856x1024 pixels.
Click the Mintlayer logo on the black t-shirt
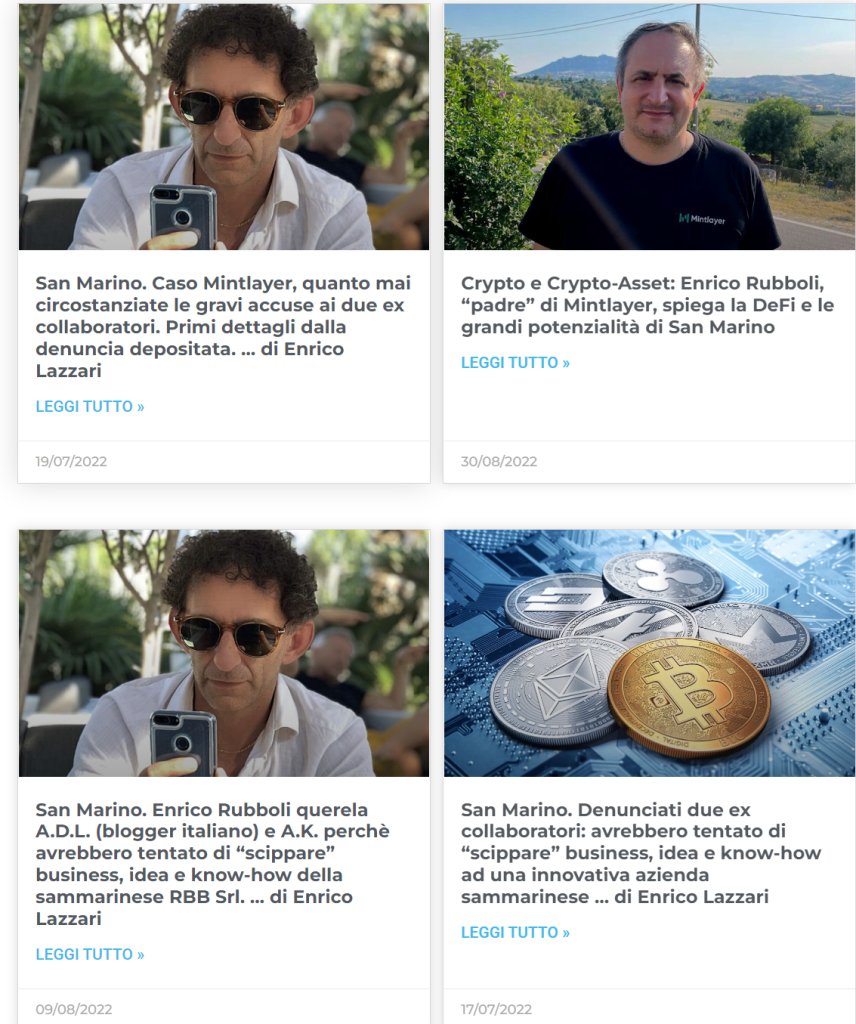point(702,219)
